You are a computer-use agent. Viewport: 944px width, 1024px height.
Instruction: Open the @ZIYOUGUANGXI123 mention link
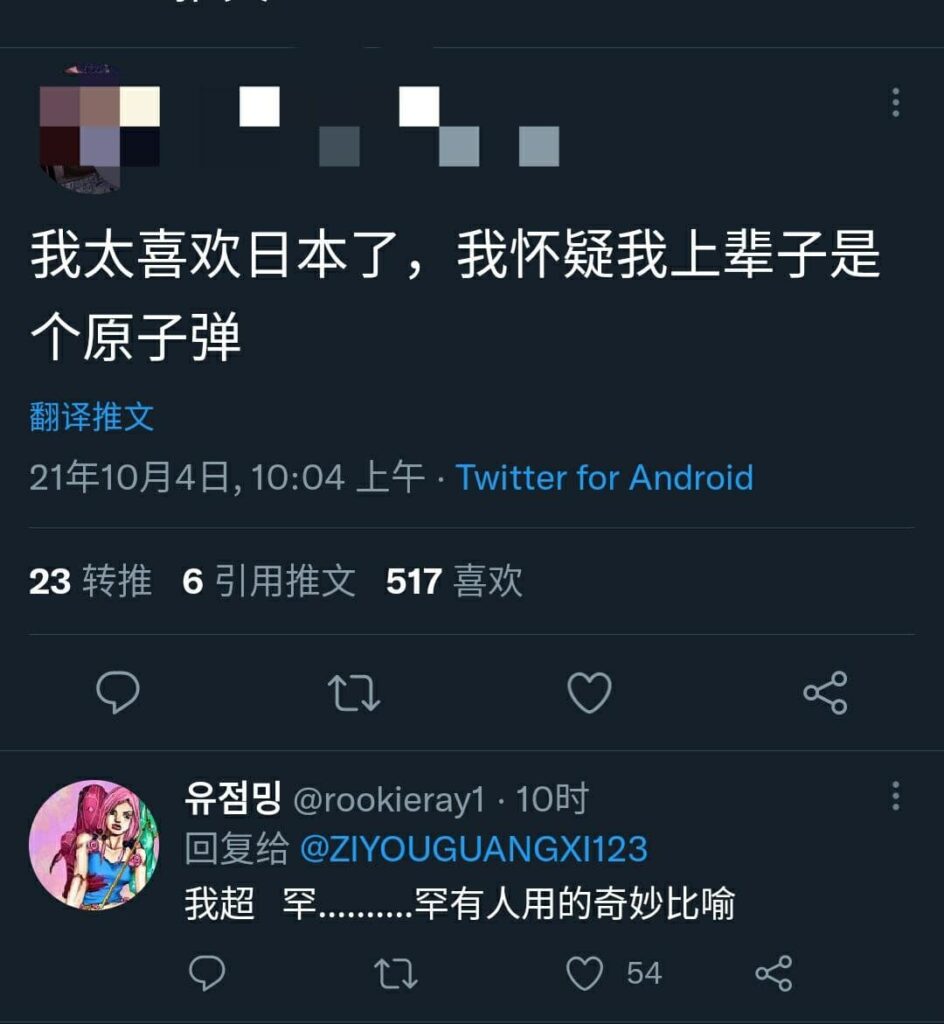tap(474, 849)
